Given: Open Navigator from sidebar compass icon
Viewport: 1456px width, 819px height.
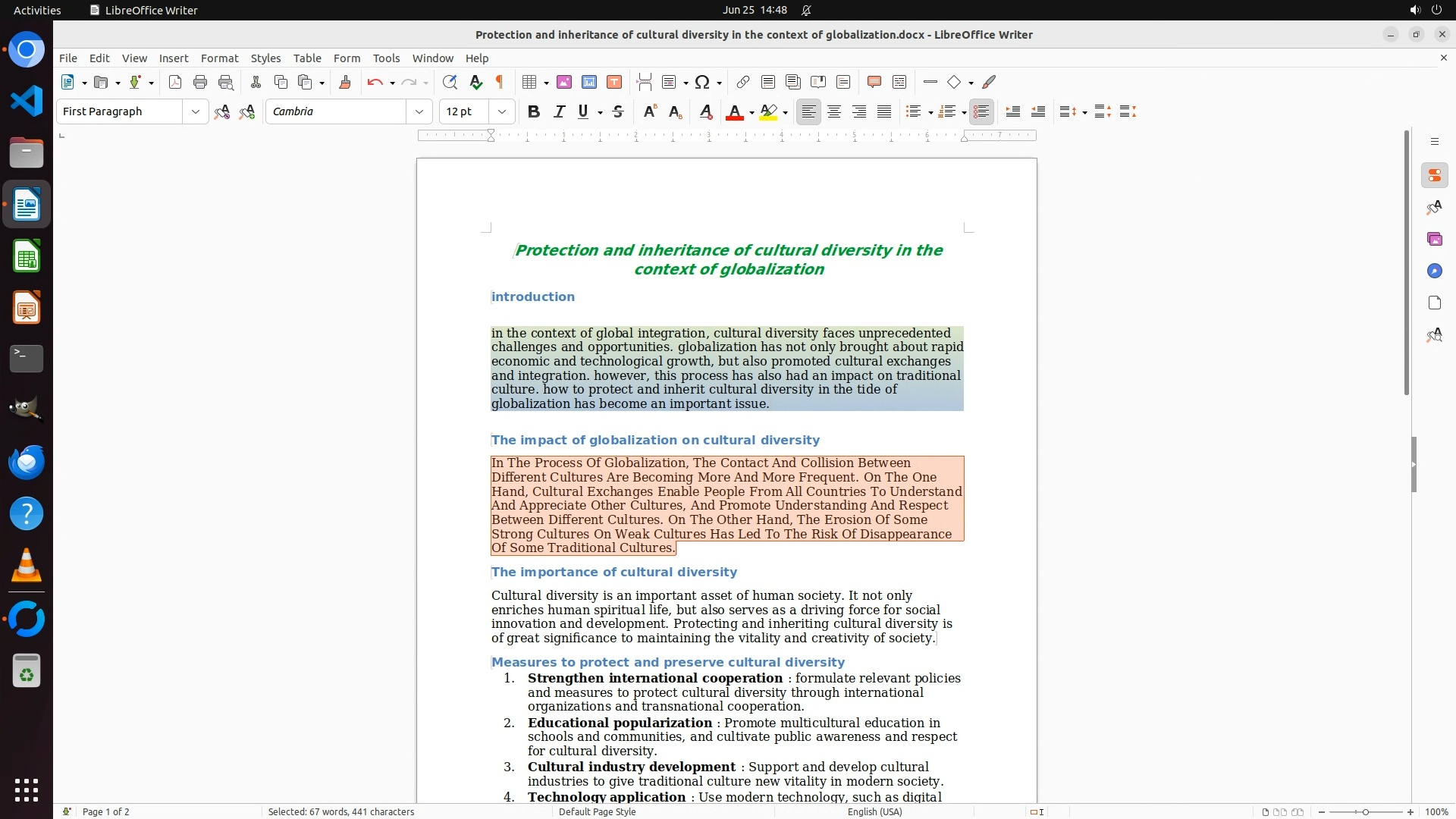Looking at the screenshot, I should [x=1434, y=271].
